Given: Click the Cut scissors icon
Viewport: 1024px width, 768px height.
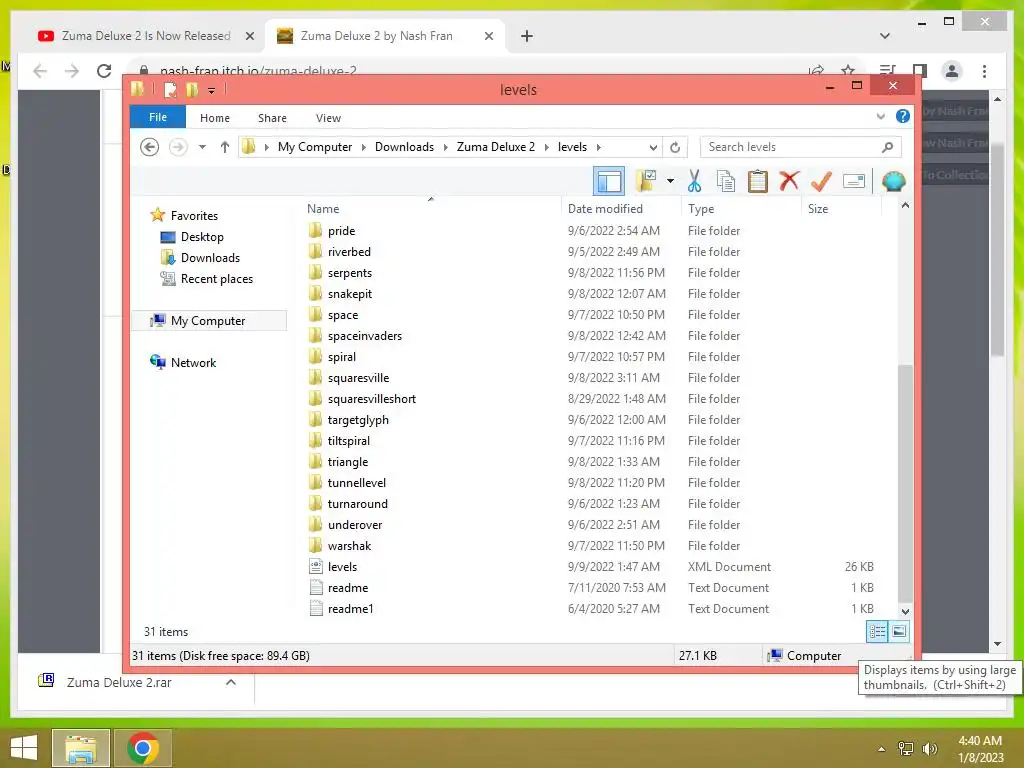Looking at the screenshot, I should [694, 181].
